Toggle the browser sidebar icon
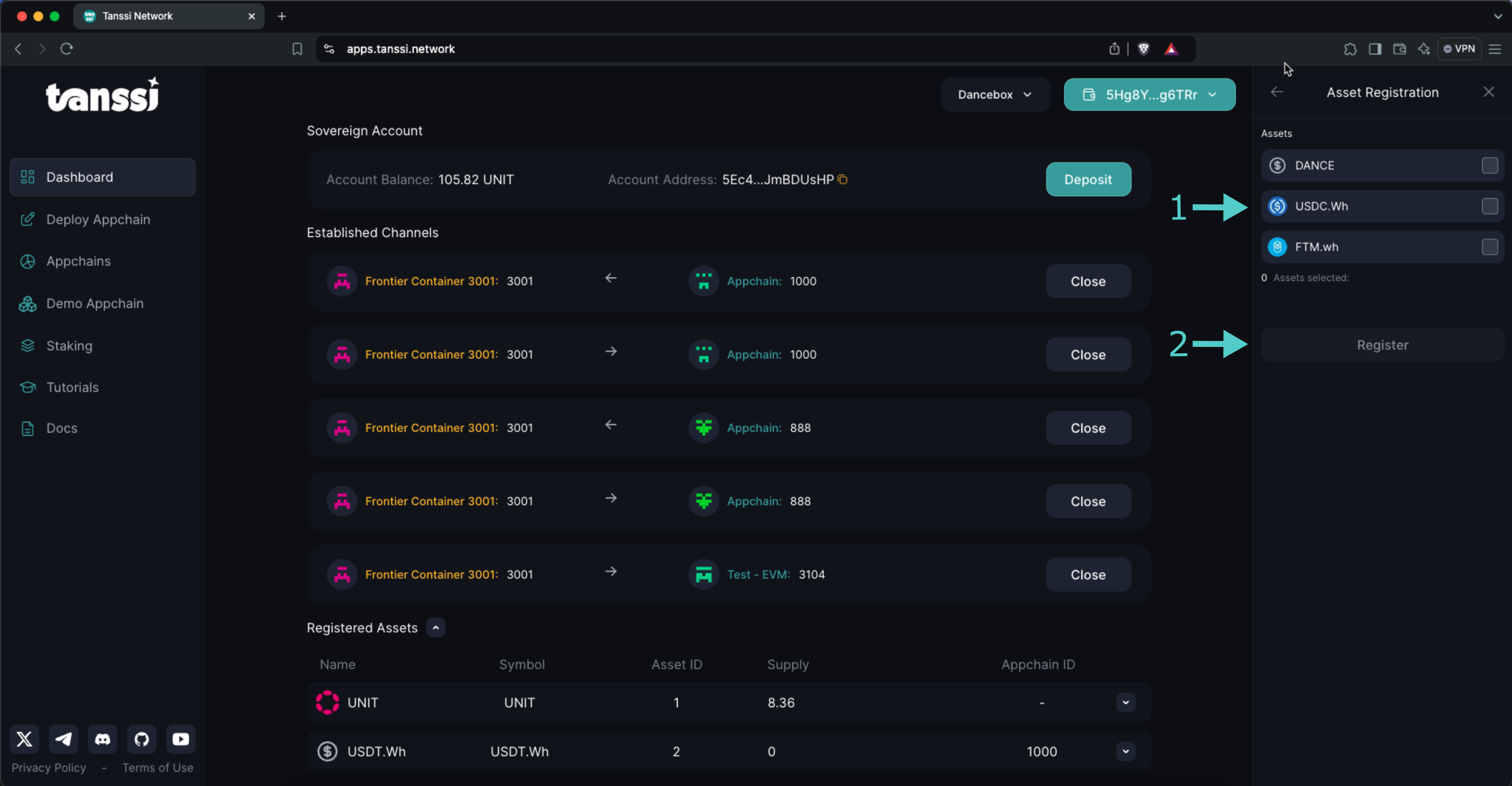Image resolution: width=1512 pixels, height=786 pixels. click(1375, 49)
